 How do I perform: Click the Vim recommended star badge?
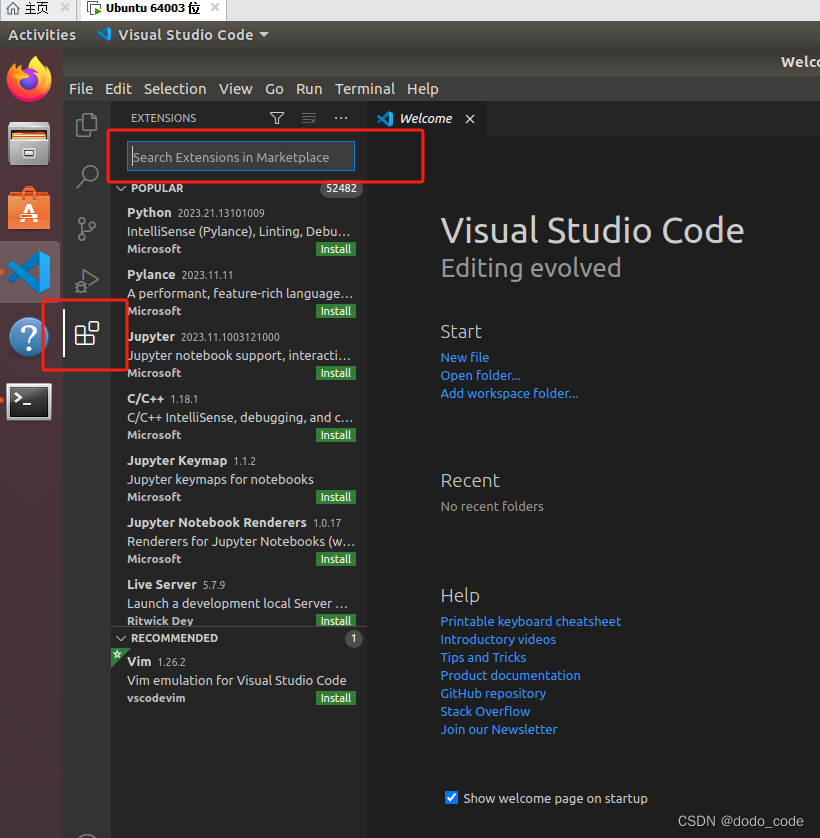coord(118,655)
